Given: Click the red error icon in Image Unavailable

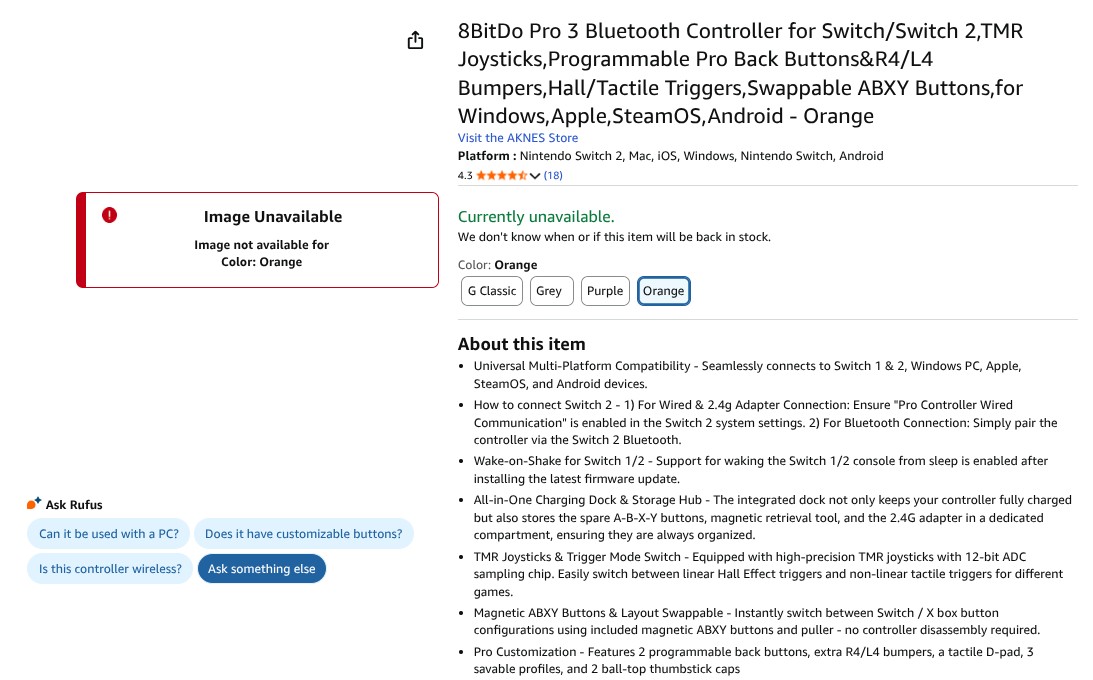Looking at the screenshot, I should click(x=109, y=215).
